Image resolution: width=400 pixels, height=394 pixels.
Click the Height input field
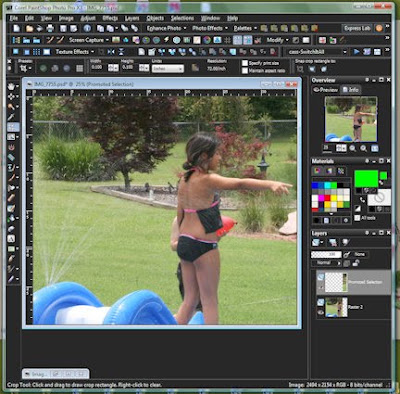130,68
